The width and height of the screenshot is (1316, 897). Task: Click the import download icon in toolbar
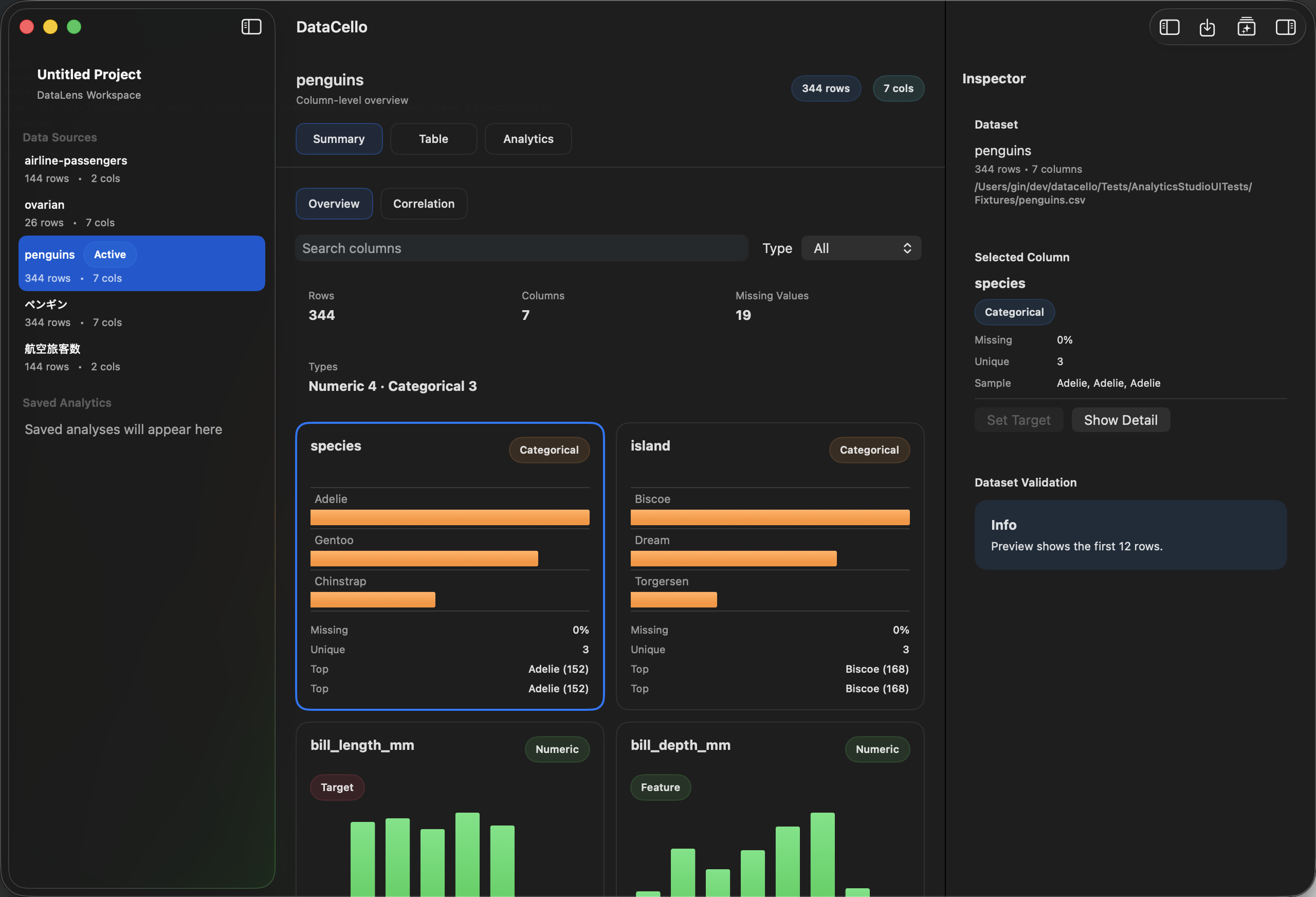(x=1207, y=27)
